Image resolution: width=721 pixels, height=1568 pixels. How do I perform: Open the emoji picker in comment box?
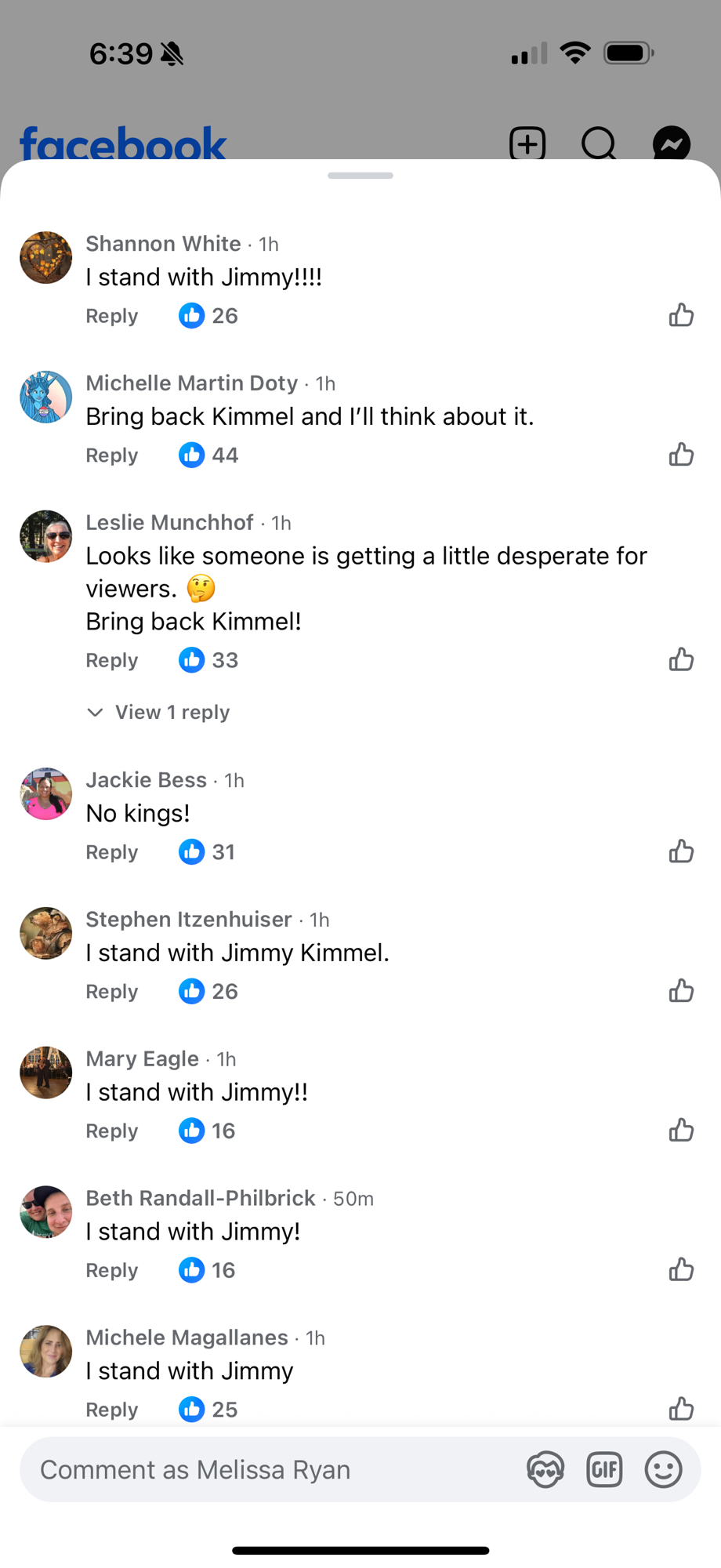(x=663, y=1469)
